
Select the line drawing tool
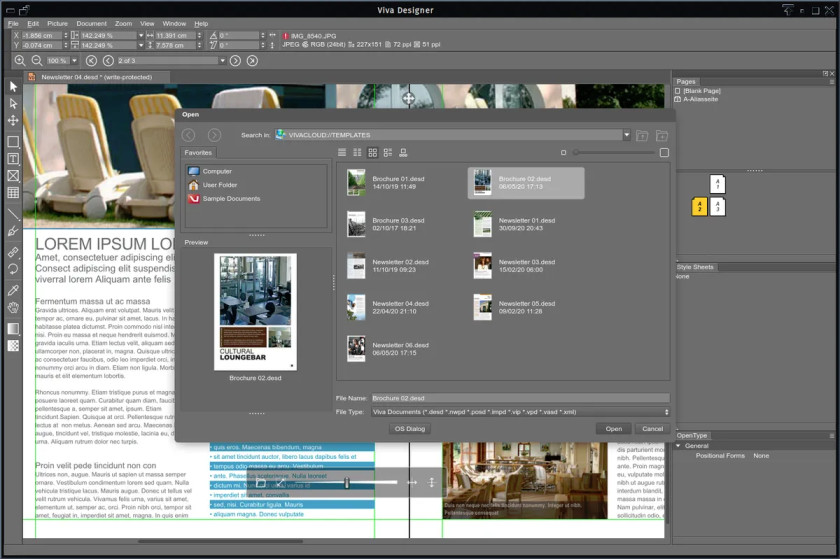pyautogui.click(x=13, y=214)
